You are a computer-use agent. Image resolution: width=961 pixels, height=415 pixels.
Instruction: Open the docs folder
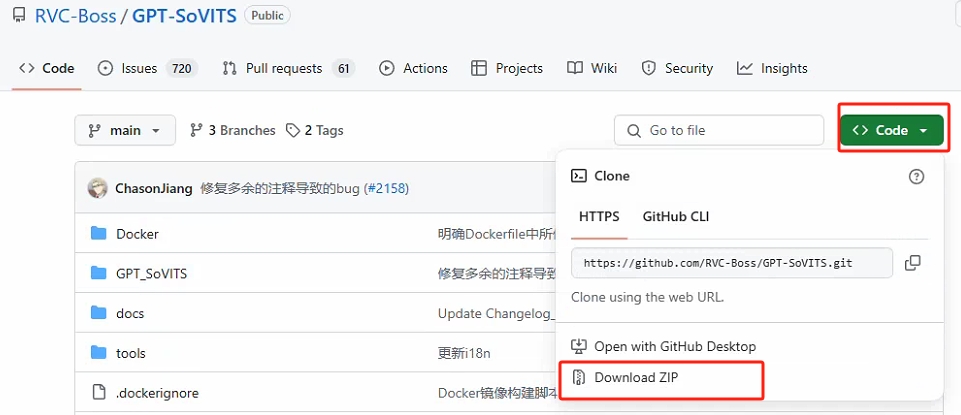coord(130,313)
